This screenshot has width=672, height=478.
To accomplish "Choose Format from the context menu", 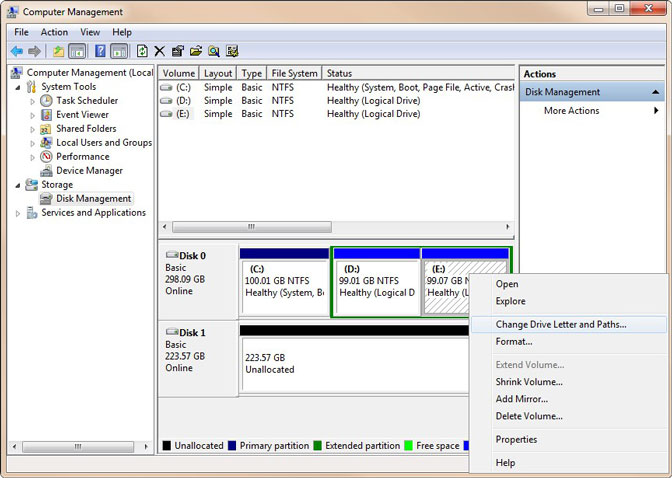I will click(568, 342).
